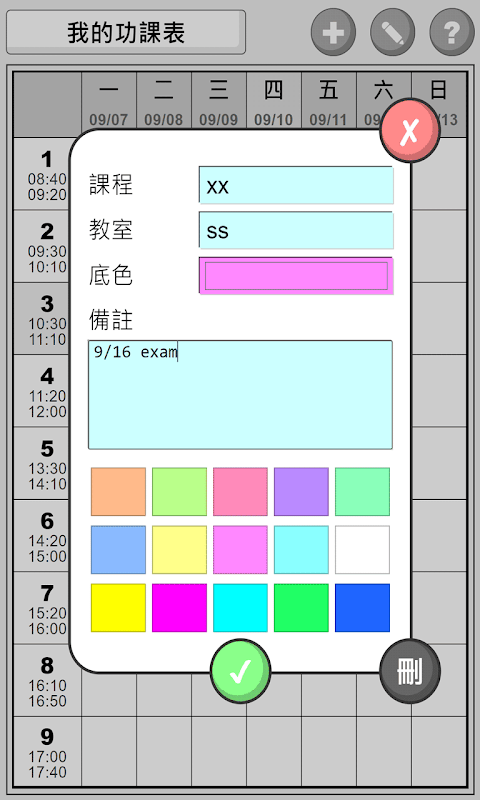Delete the course with 刪 button

410,671
